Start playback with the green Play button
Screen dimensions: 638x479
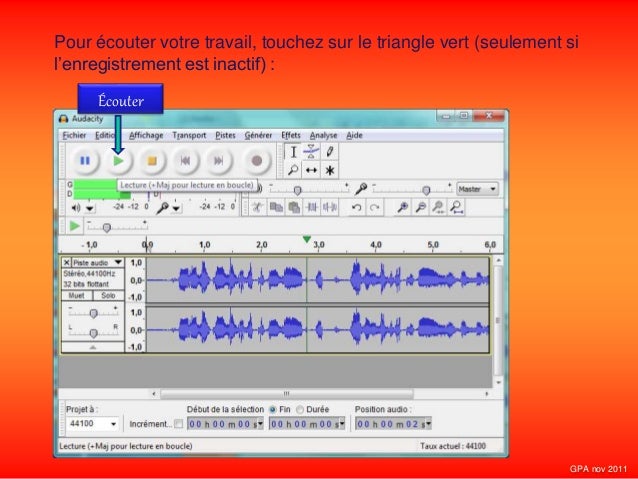click(118, 161)
